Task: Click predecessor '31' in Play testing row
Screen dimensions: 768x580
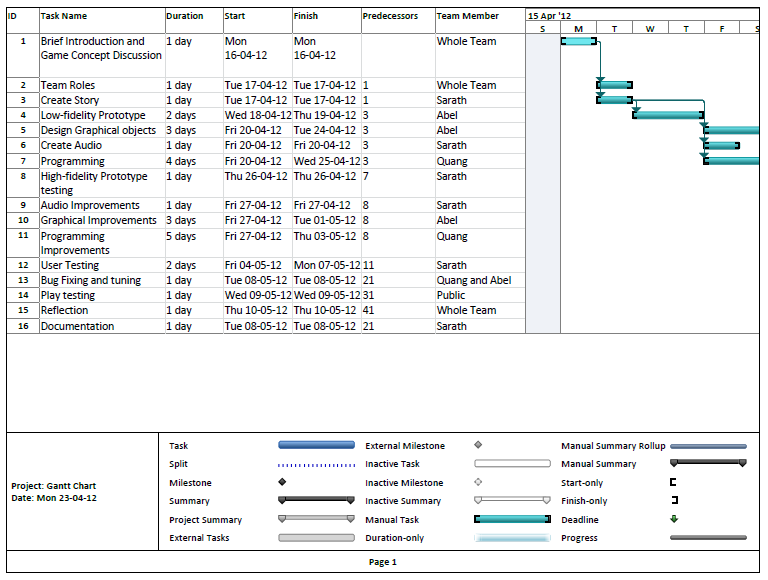Action: (x=368, y=295)
